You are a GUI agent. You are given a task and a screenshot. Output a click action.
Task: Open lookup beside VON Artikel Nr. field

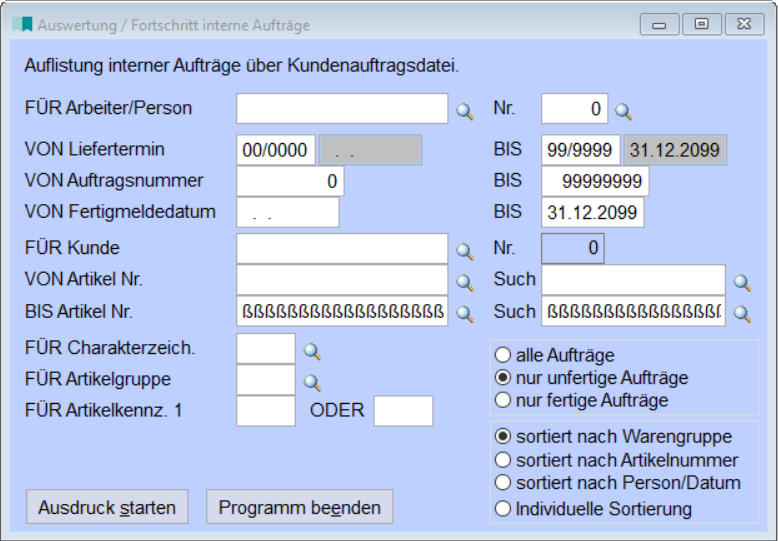464,282
